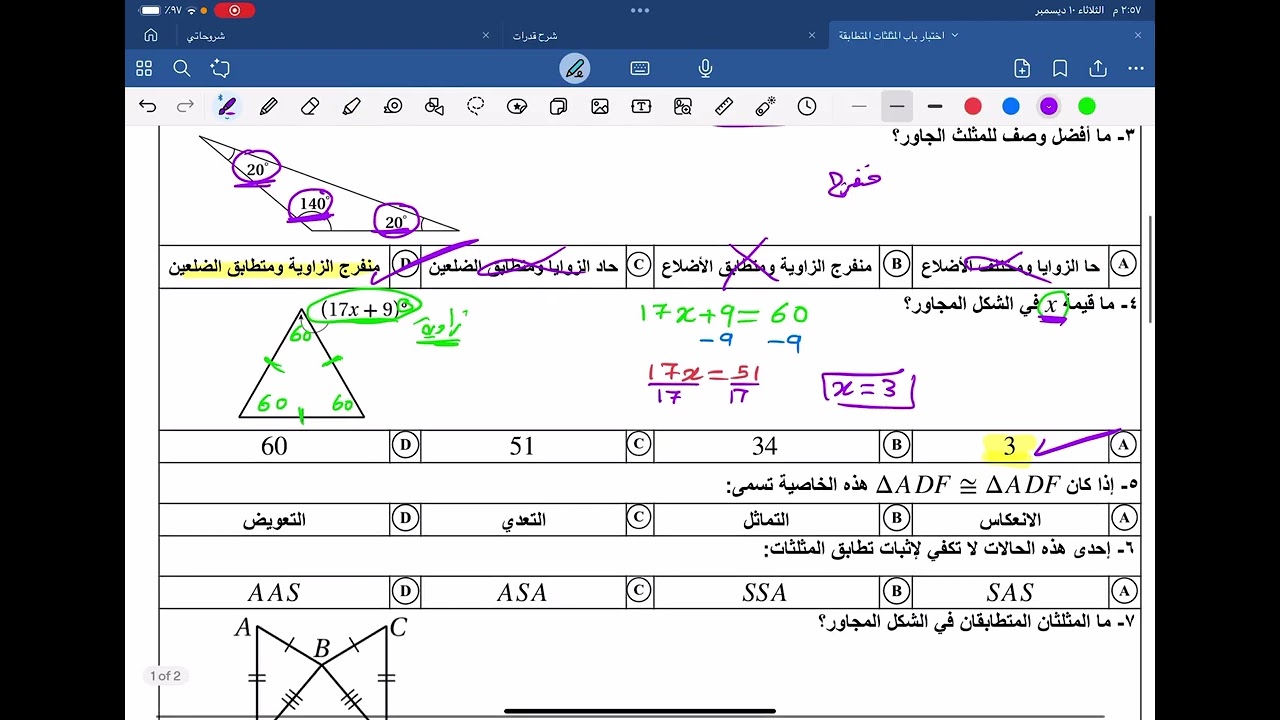The height and width of the screenshot is (720, 1280).
Task: Switch to the شروحاتي tab
Action: point(206,35)
